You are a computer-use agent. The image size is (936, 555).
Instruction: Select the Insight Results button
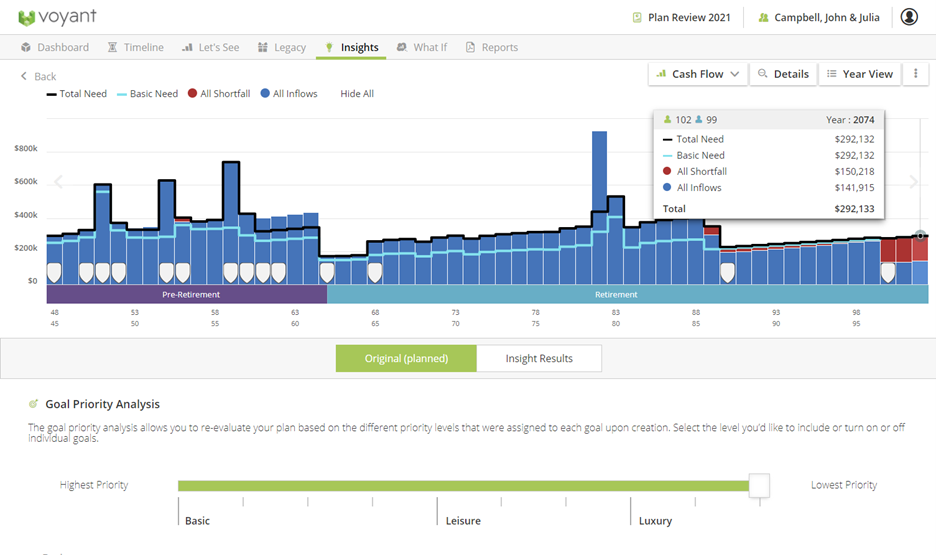538,358
